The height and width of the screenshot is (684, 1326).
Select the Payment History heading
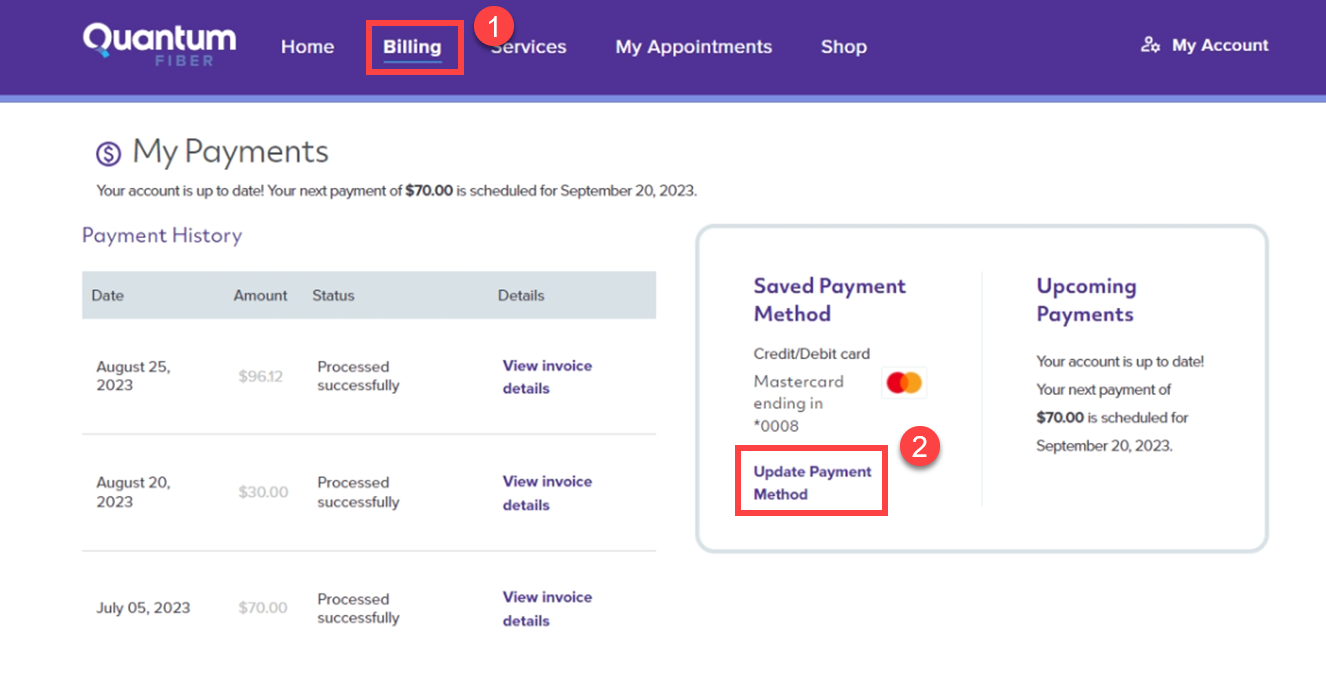click(162, 235)
